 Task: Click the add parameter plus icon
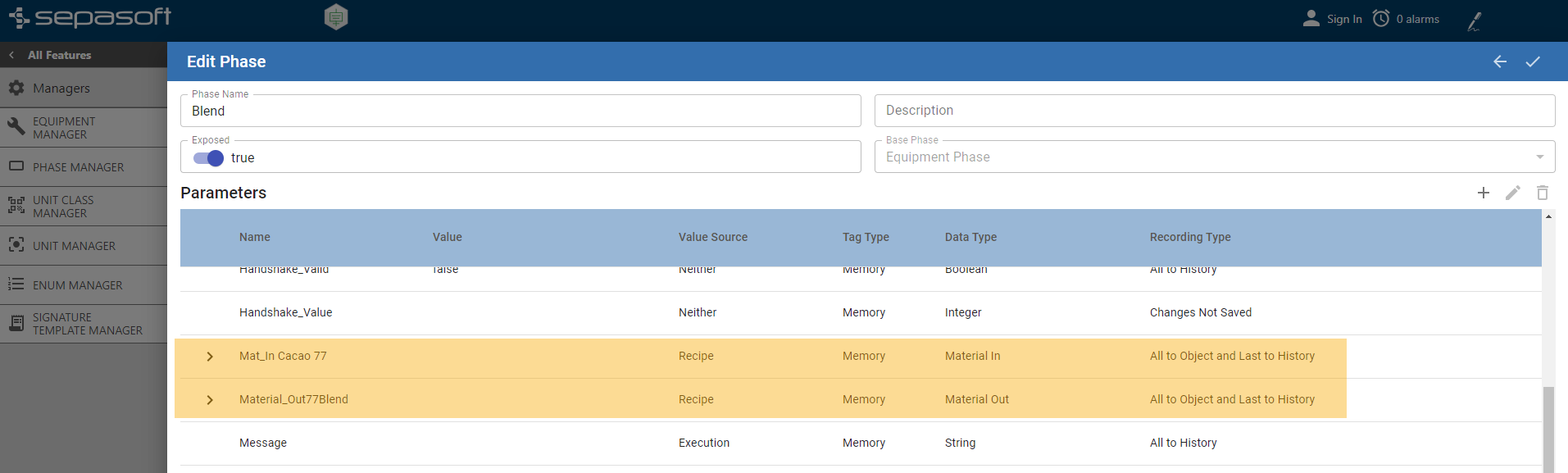[1483, 193]
